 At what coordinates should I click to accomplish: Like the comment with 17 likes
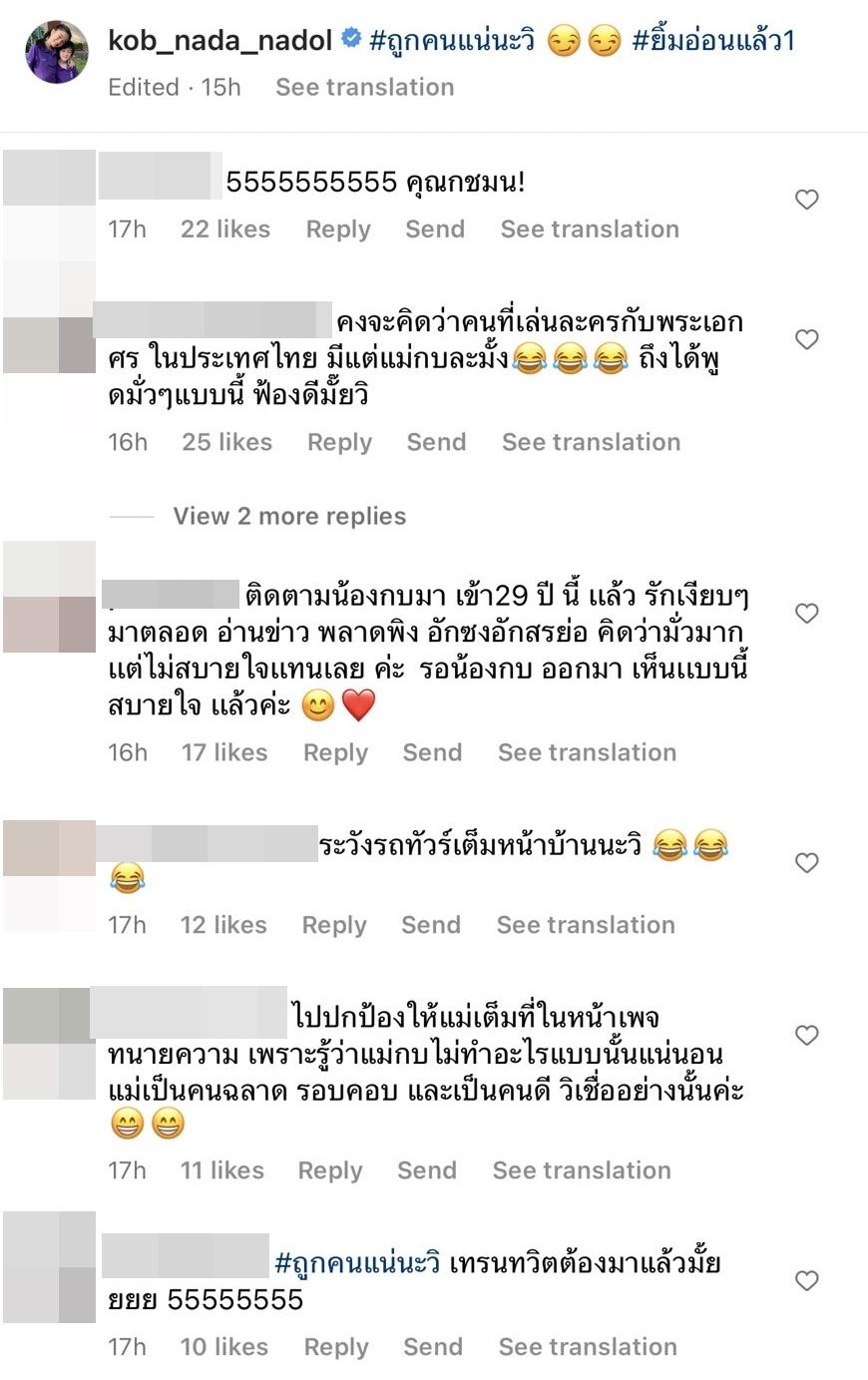[806, 613]
